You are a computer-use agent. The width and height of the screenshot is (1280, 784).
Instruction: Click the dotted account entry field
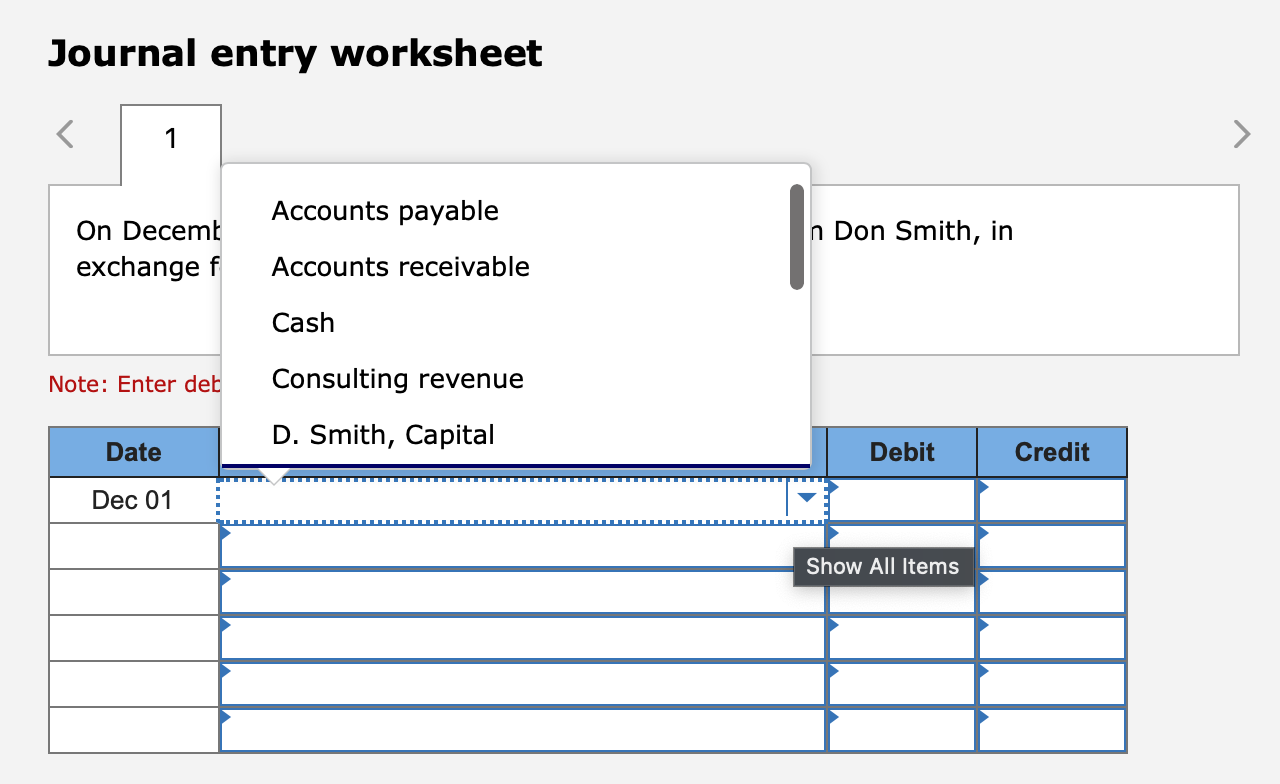pos(500,500)
